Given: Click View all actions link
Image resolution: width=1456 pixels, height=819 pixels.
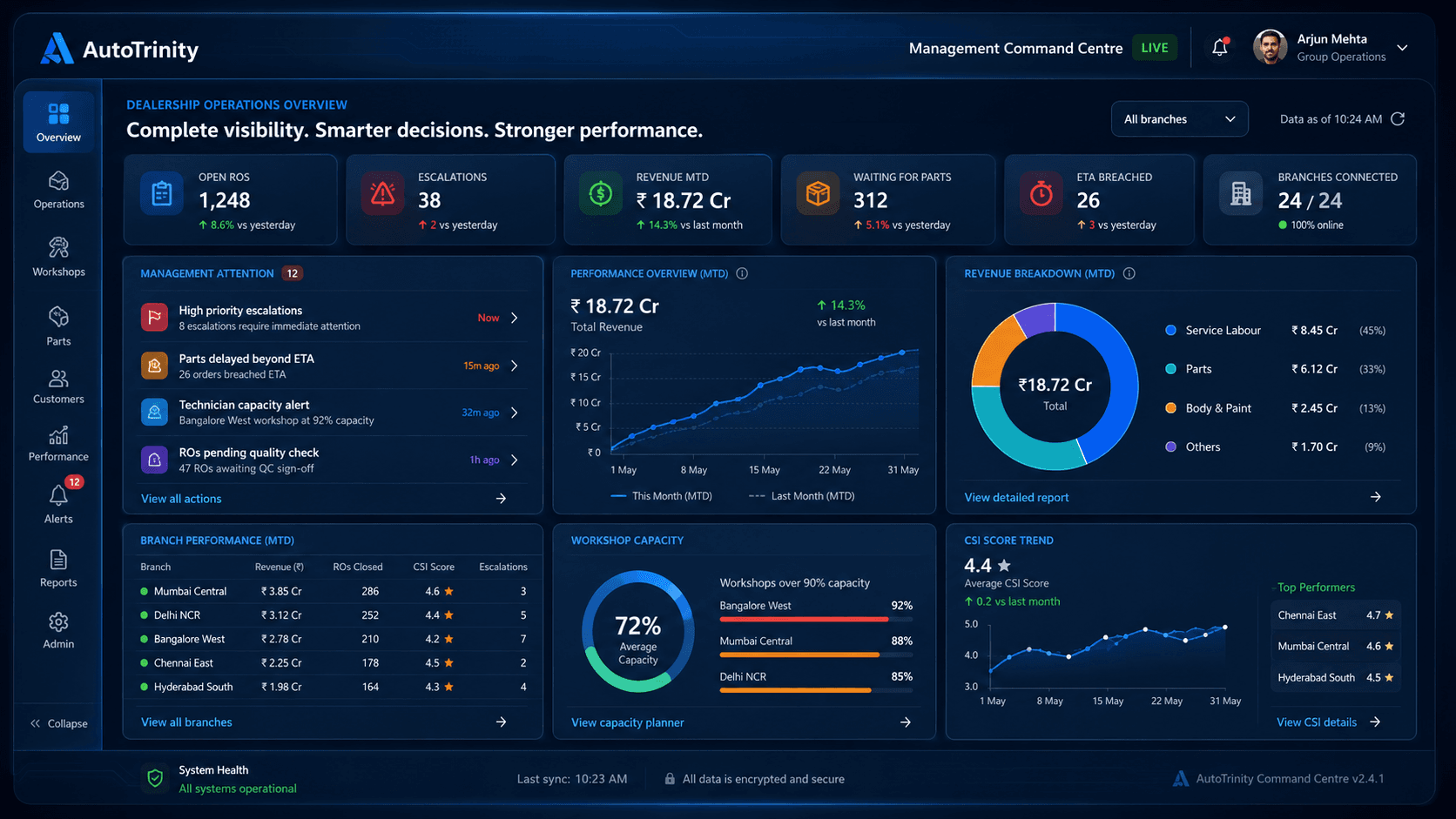Looking at the screenshot, I should click(181, 499).
